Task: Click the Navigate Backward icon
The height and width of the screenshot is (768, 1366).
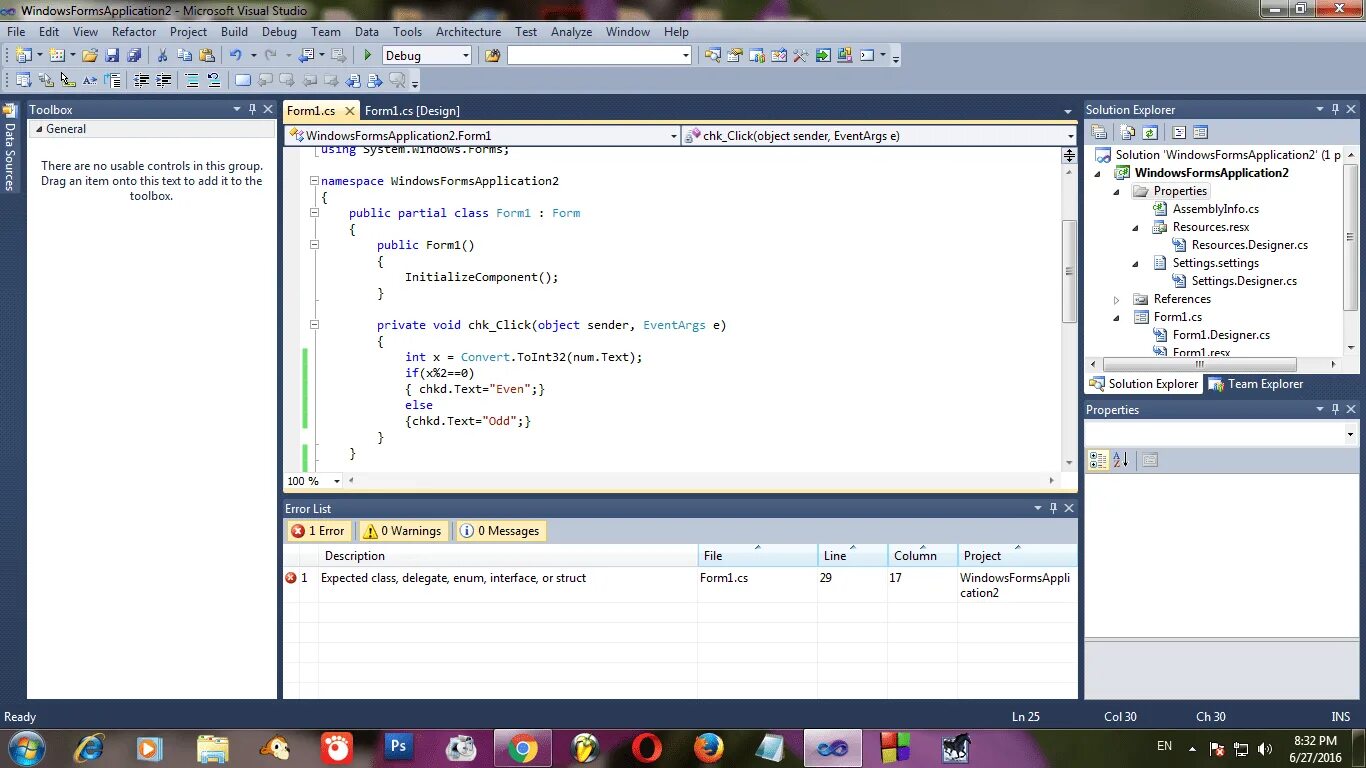Action: 306,56
